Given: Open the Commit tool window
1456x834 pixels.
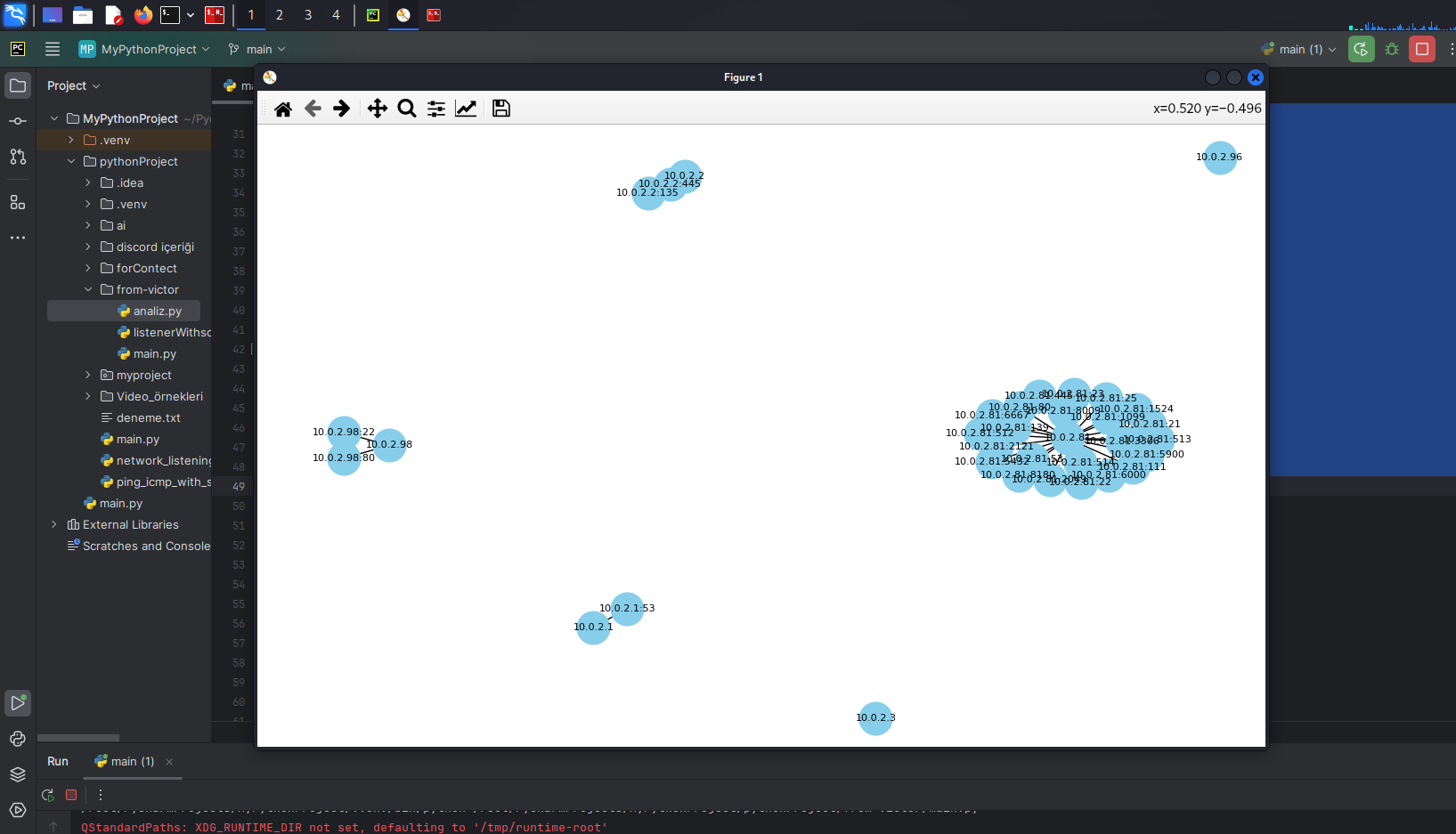Looking at the screenshot, I should coord(18,120).
